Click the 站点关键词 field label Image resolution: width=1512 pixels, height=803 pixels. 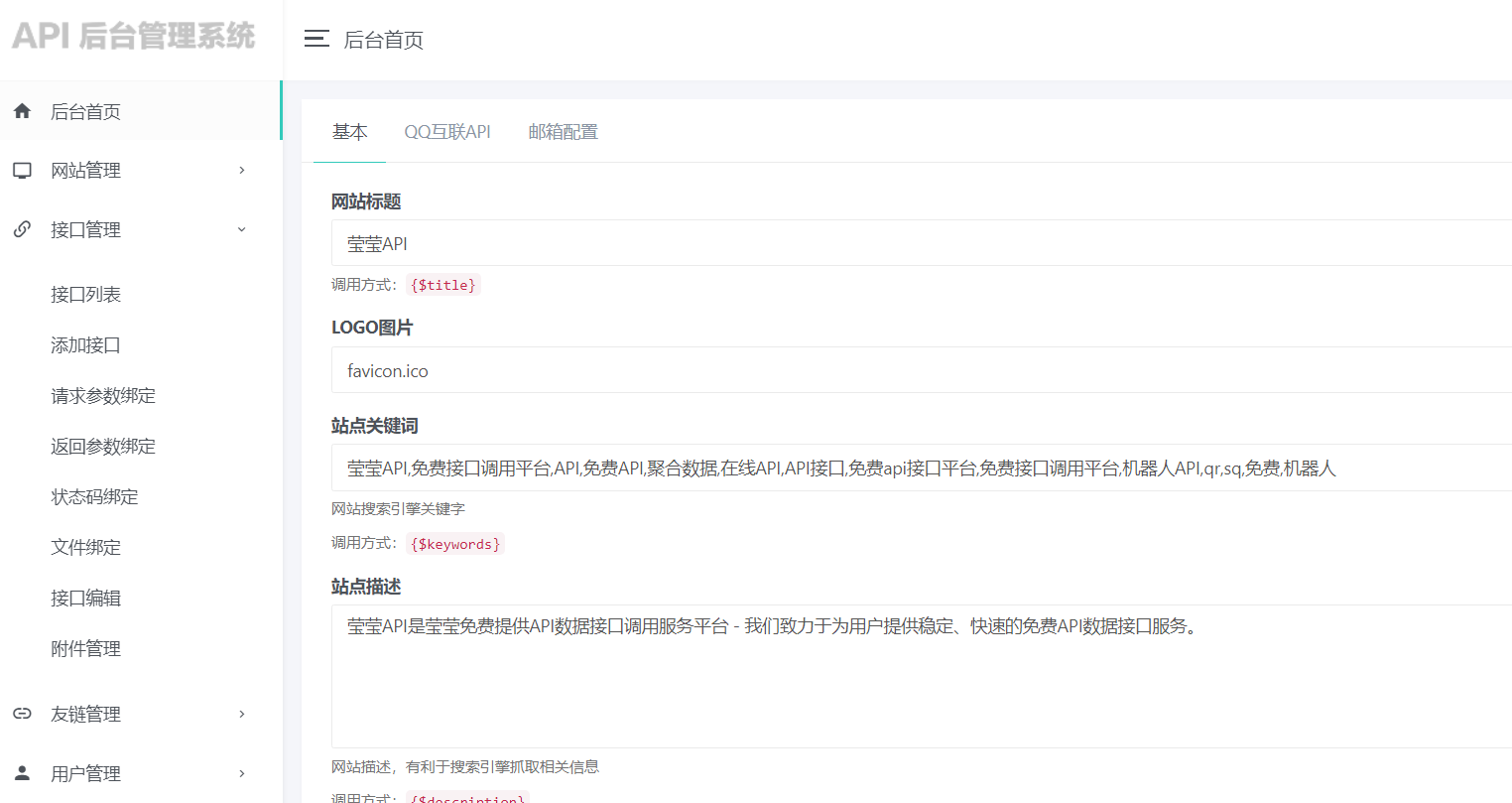pos(375,426)
